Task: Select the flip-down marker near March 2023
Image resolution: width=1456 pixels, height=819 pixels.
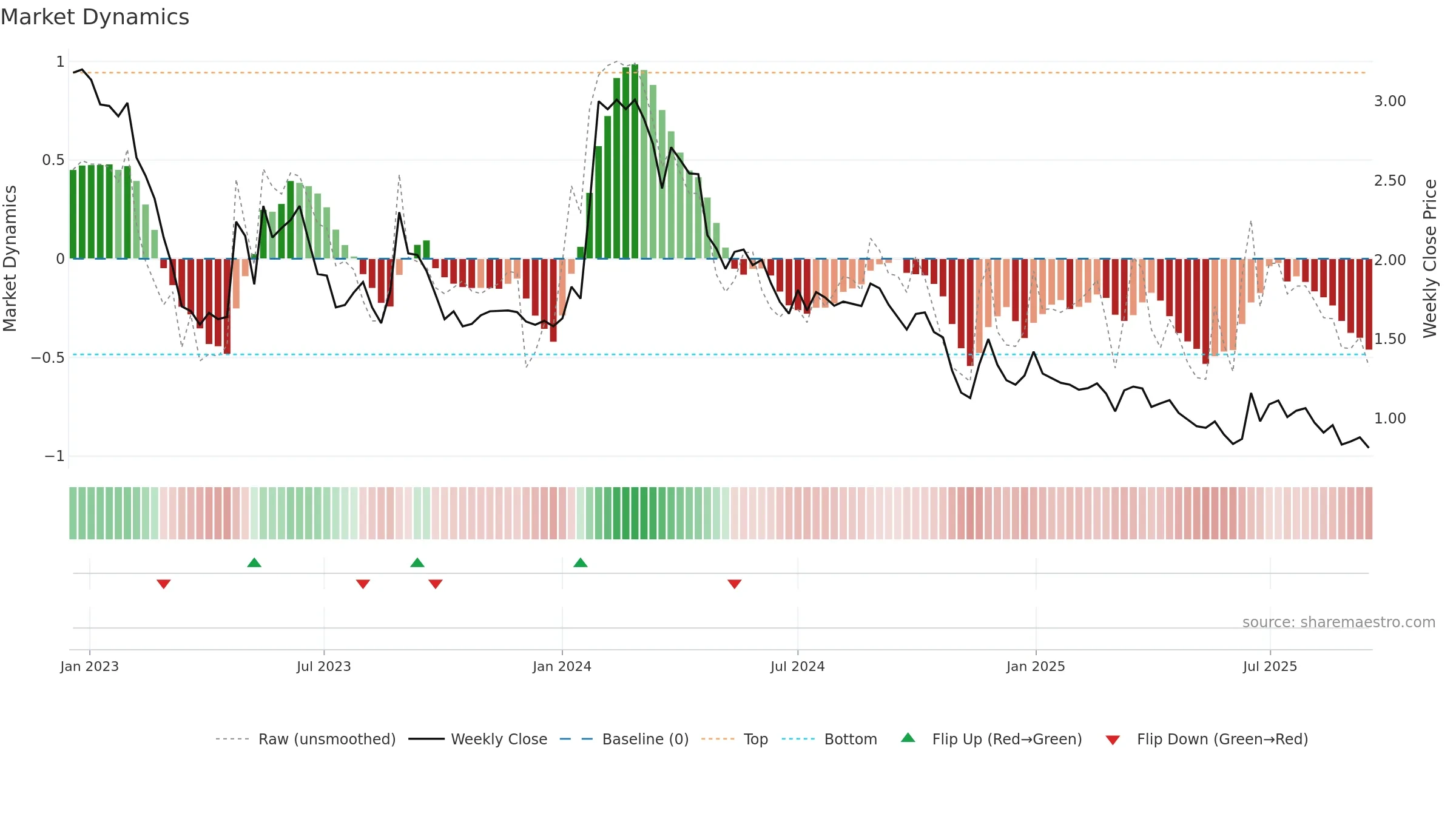Action: click(164, 584)
